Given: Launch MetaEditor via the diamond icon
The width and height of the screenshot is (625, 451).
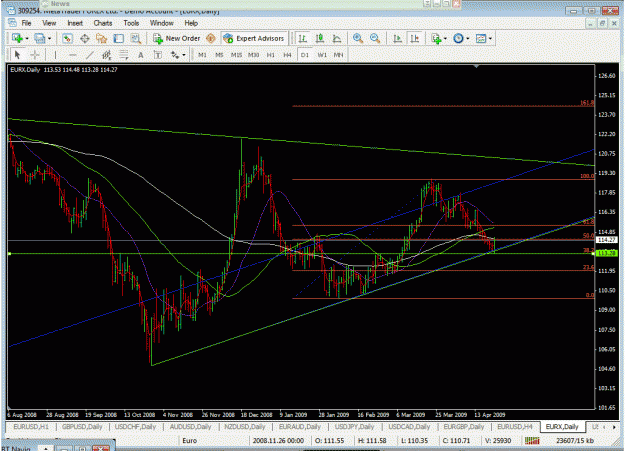Looking at the screenshot, I should (211, 38).
